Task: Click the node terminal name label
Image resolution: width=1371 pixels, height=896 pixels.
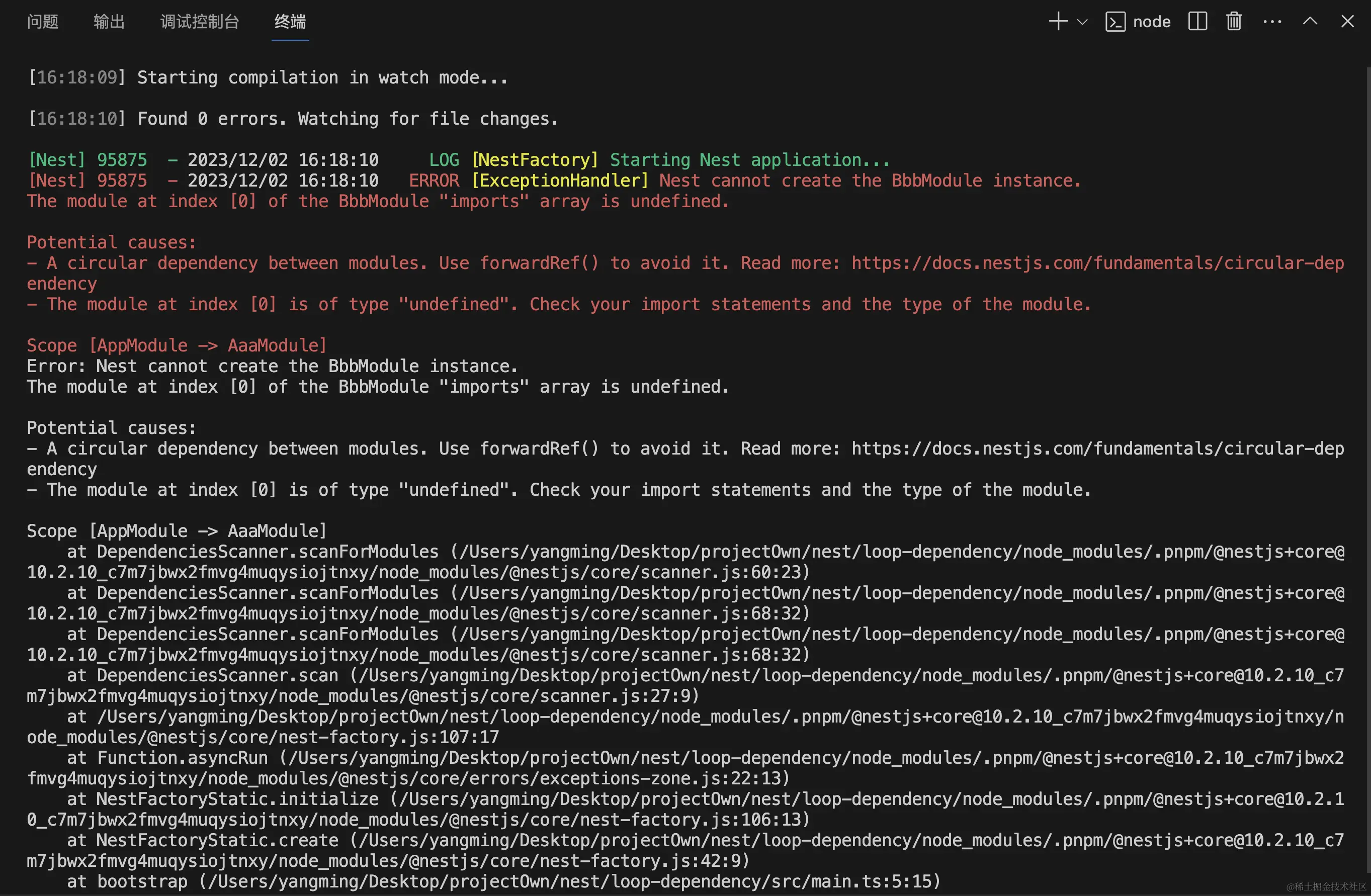Action: point(1152,22)
